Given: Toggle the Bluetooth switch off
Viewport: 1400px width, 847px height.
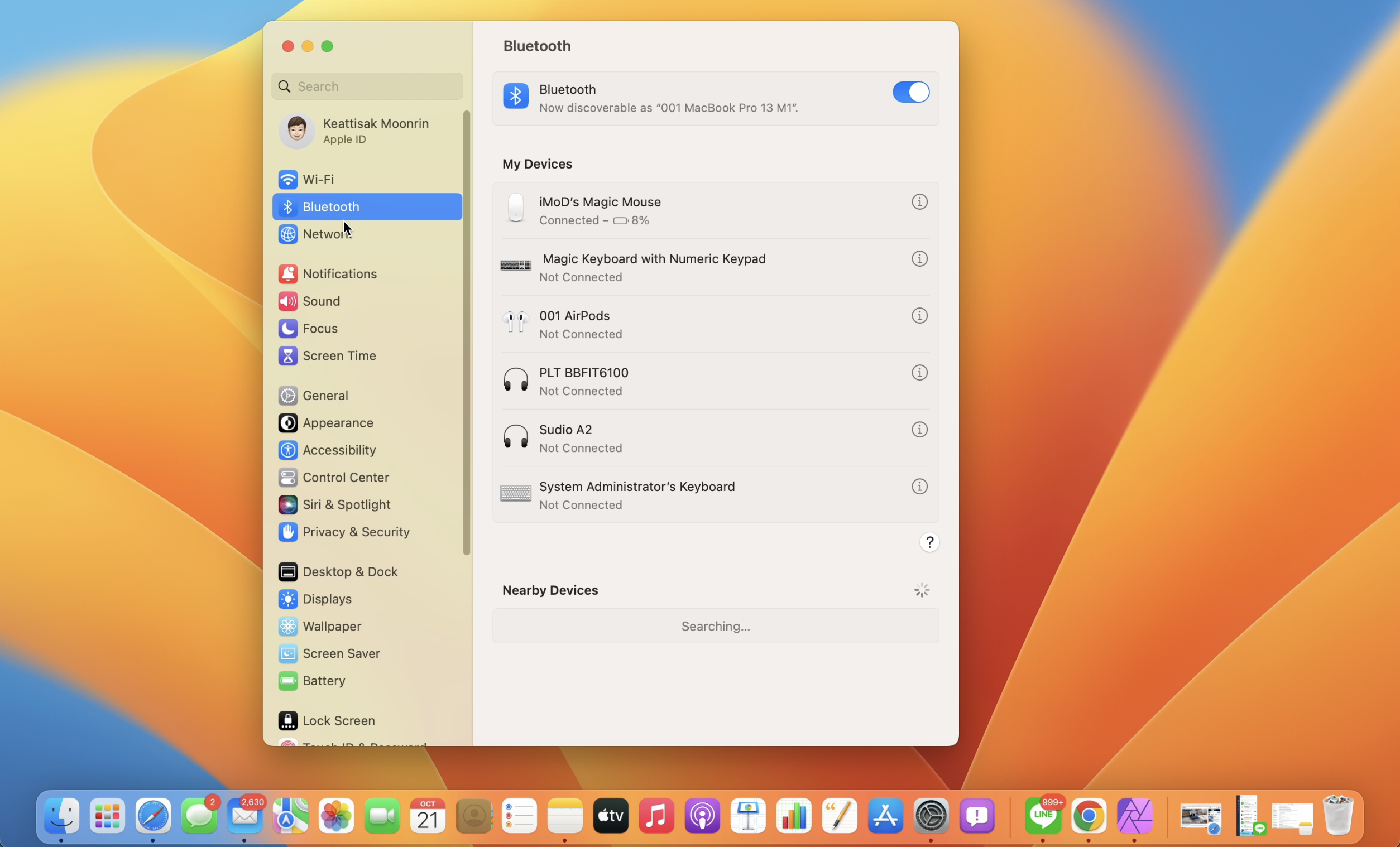Looking at the screenshot, I should click(x=910, y=92).
